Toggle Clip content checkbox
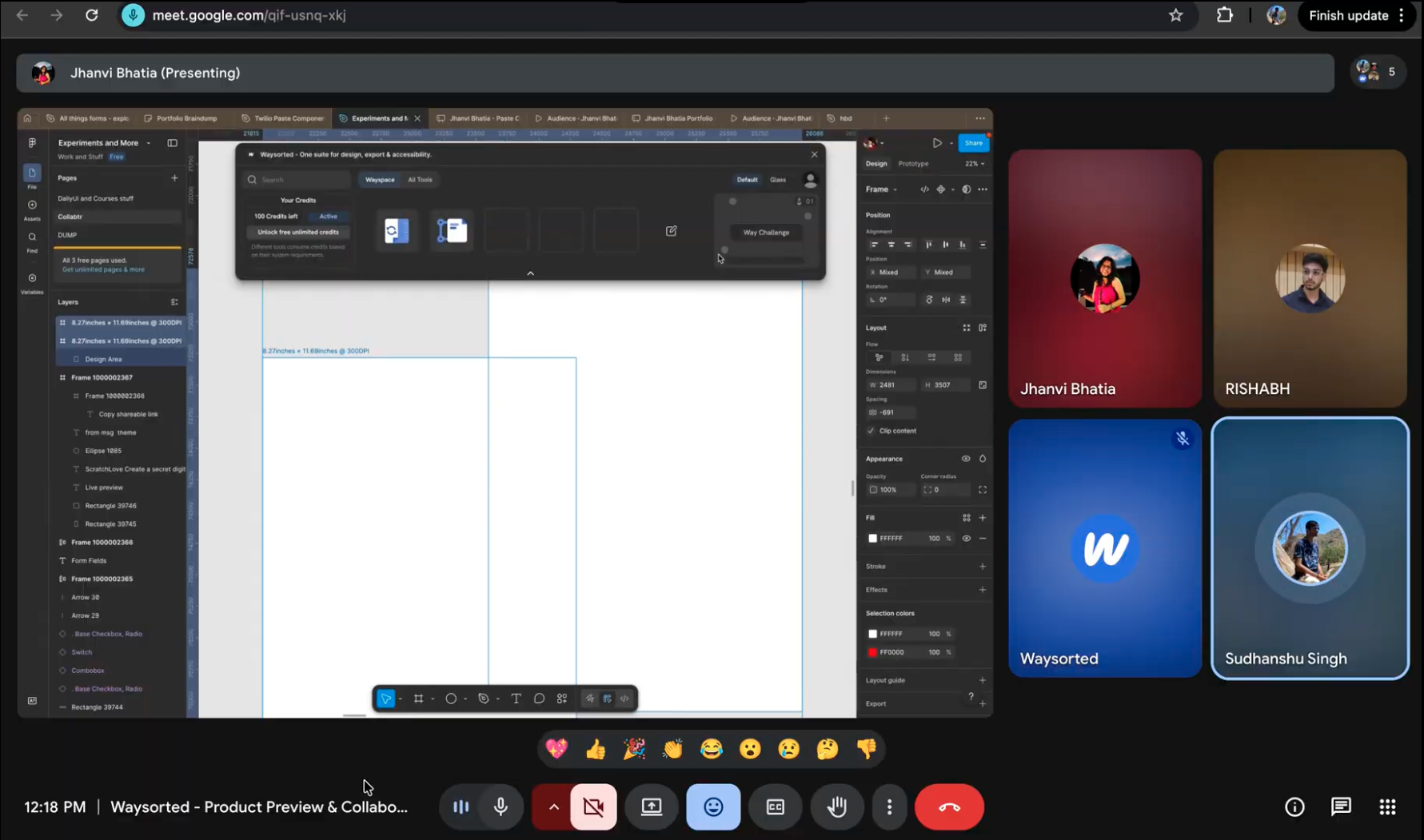Screen dimensions: 1424x840 pos(872,431)
